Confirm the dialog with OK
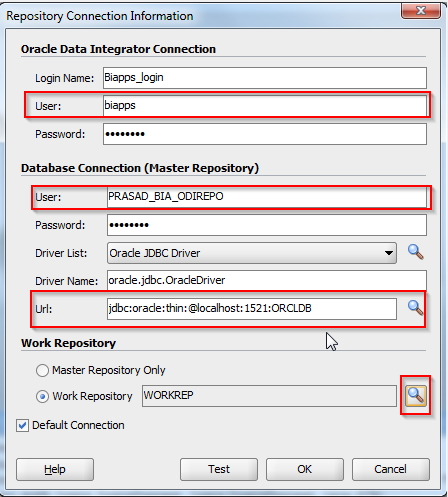The image size is (448, 497). point(305,469)
